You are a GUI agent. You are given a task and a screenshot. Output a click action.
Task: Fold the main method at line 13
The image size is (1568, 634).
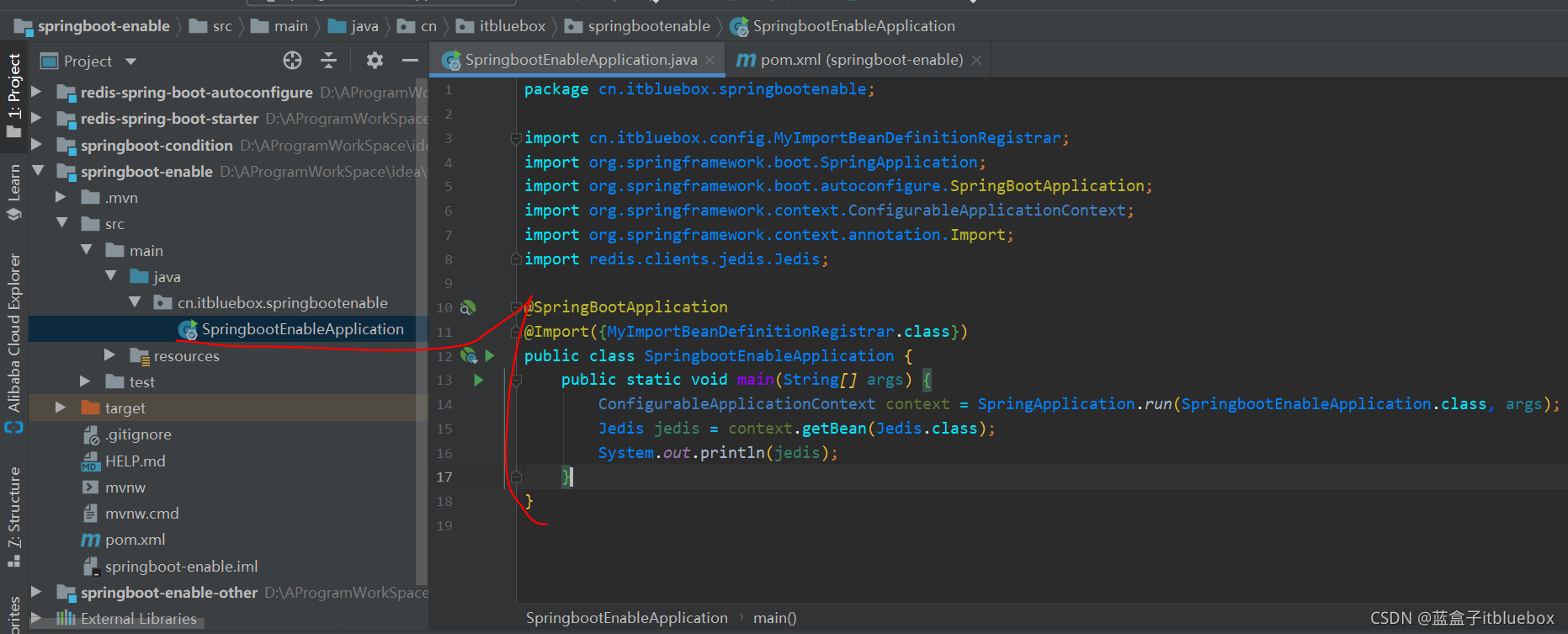[x=516, y=381]
